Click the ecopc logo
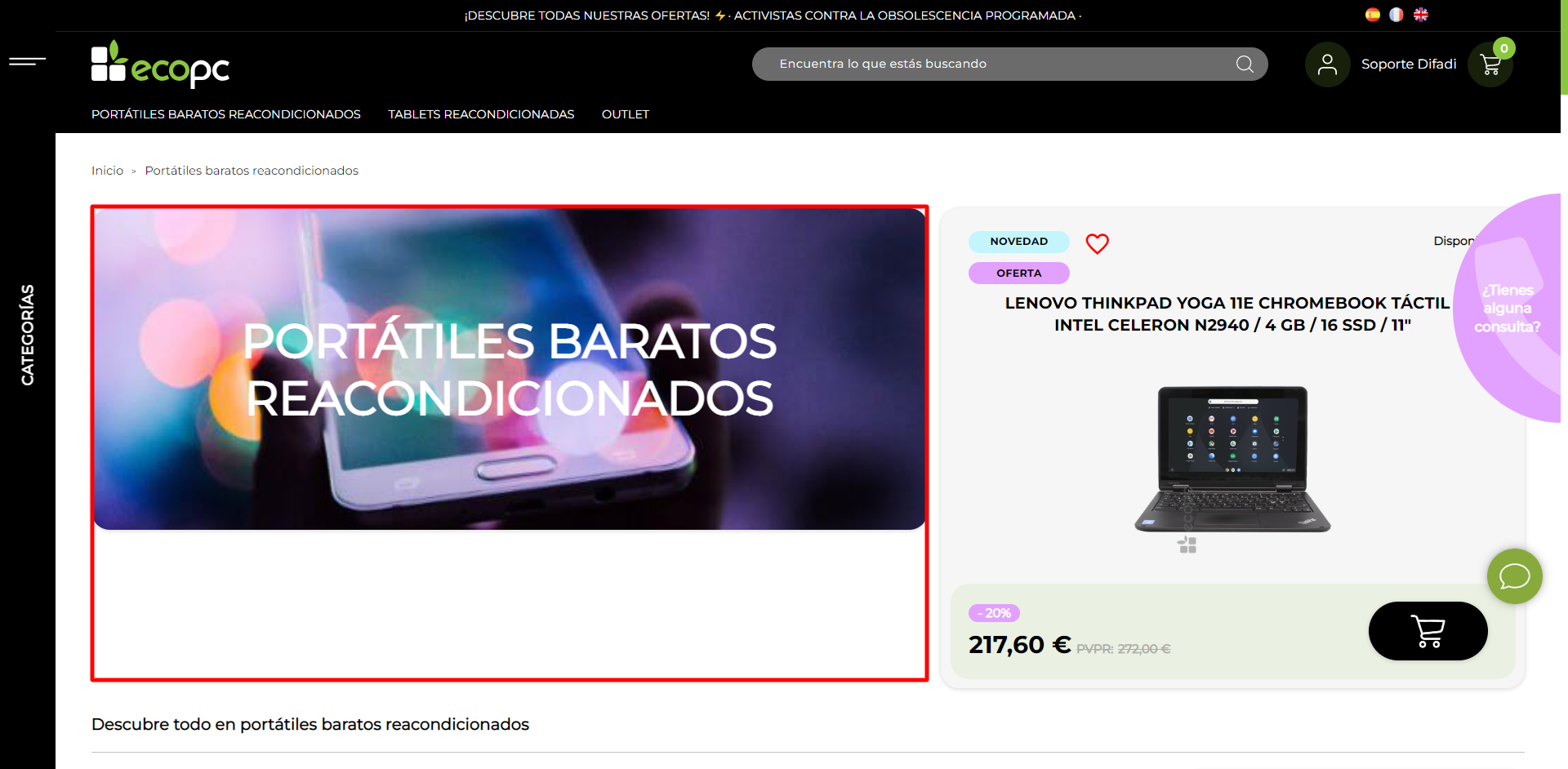 point(160,64)
